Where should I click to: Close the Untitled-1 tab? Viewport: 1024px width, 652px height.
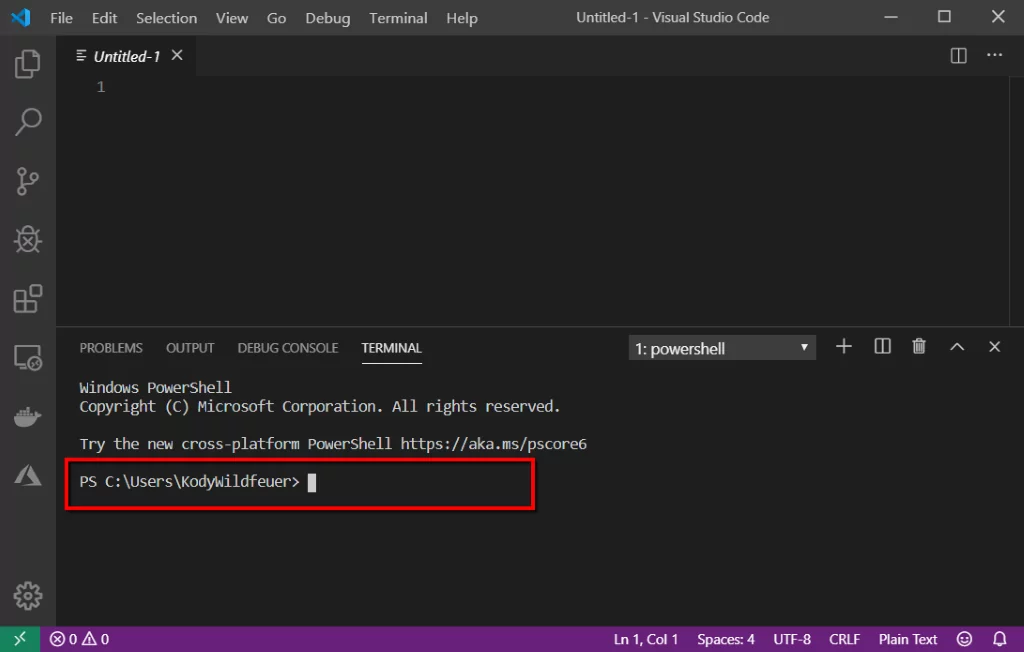(177, 56)
